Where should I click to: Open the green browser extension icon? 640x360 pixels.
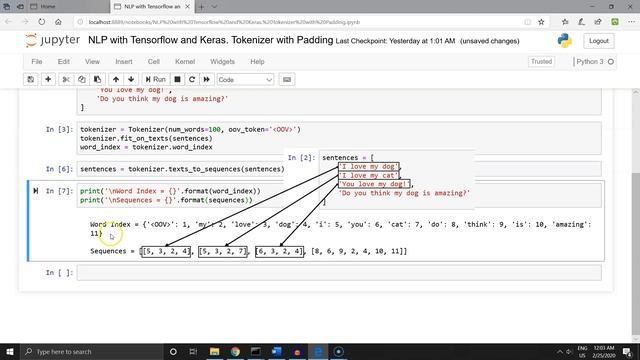pos(615,22)
